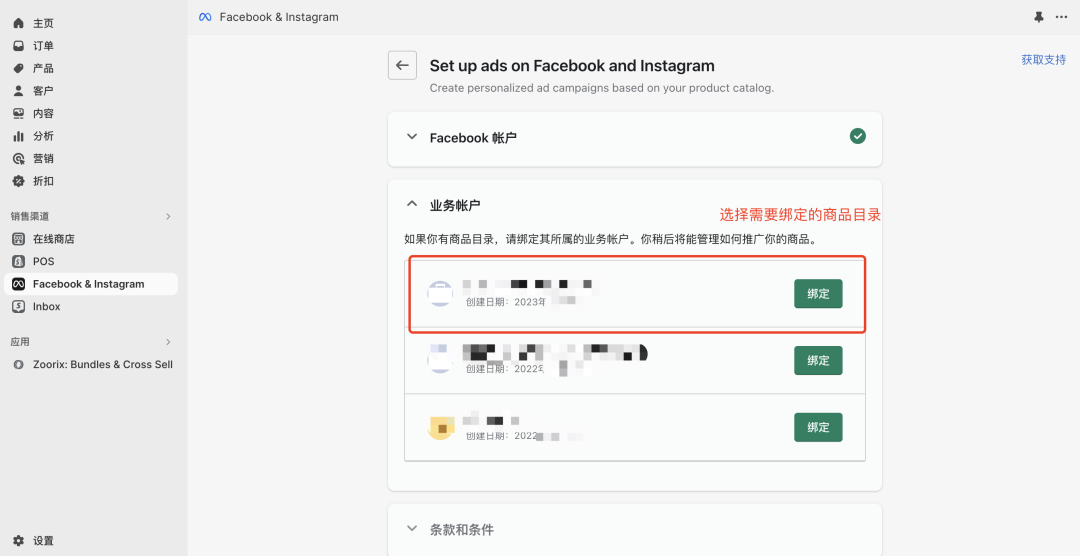Click the green checkmark on Facebook 帐户
The width and height of the screenshot is (1080, 556).
coord(858,136)
